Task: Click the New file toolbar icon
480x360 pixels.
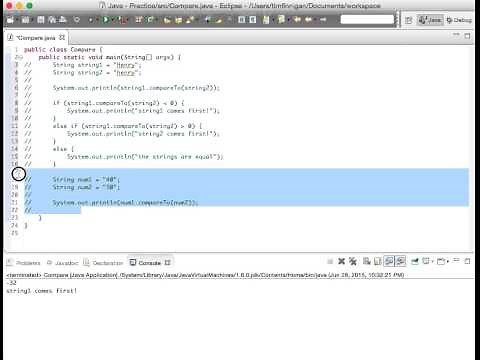Action: point(9,20)
